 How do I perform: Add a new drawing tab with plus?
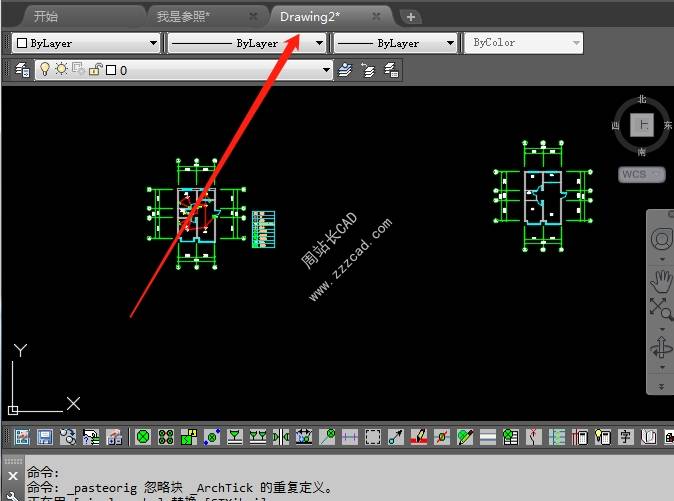click(411, 17)
